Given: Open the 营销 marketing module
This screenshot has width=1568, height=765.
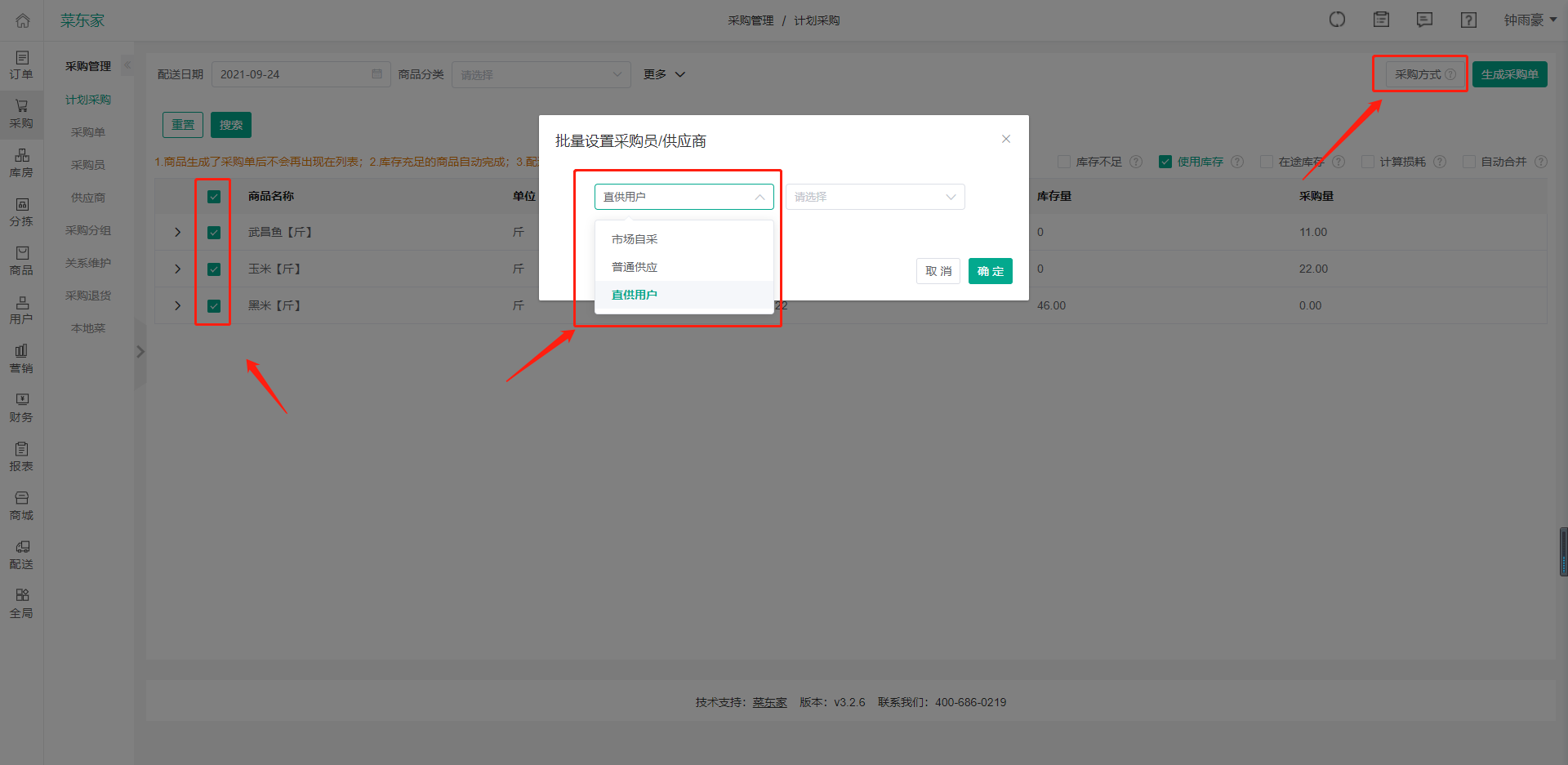Looking at the screenshot, I should pyautogui.click(x=21, y=358).
